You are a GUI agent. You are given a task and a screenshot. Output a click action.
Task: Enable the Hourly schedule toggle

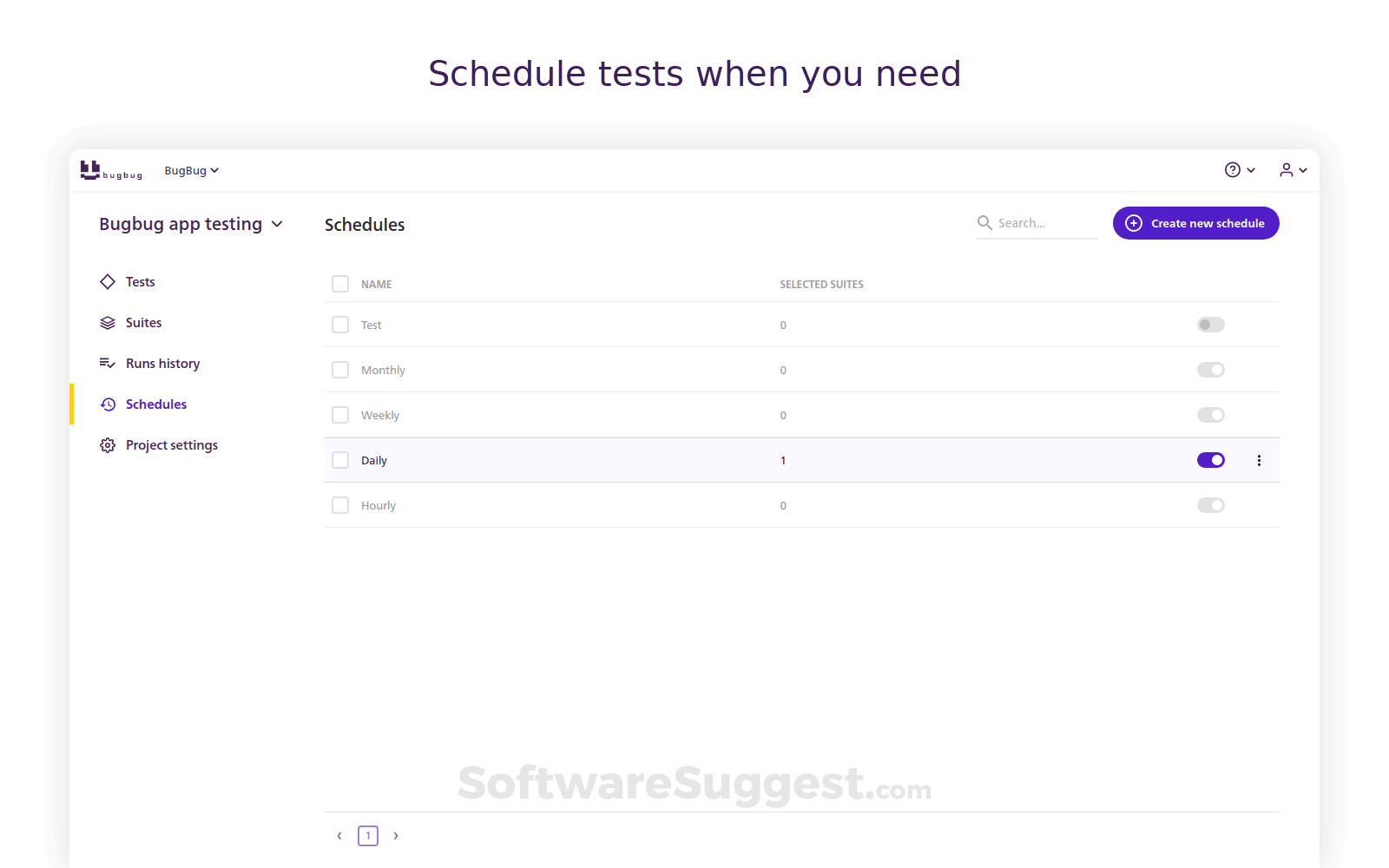(x=1211, y=504)
